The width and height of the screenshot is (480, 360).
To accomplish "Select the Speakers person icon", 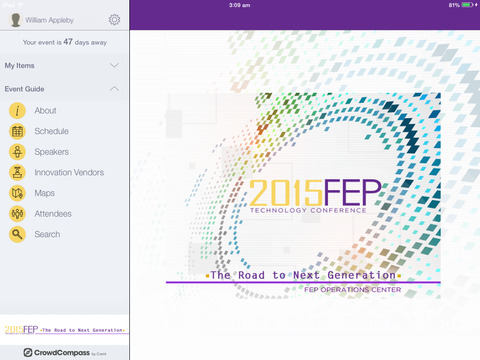I will (17, 152).
